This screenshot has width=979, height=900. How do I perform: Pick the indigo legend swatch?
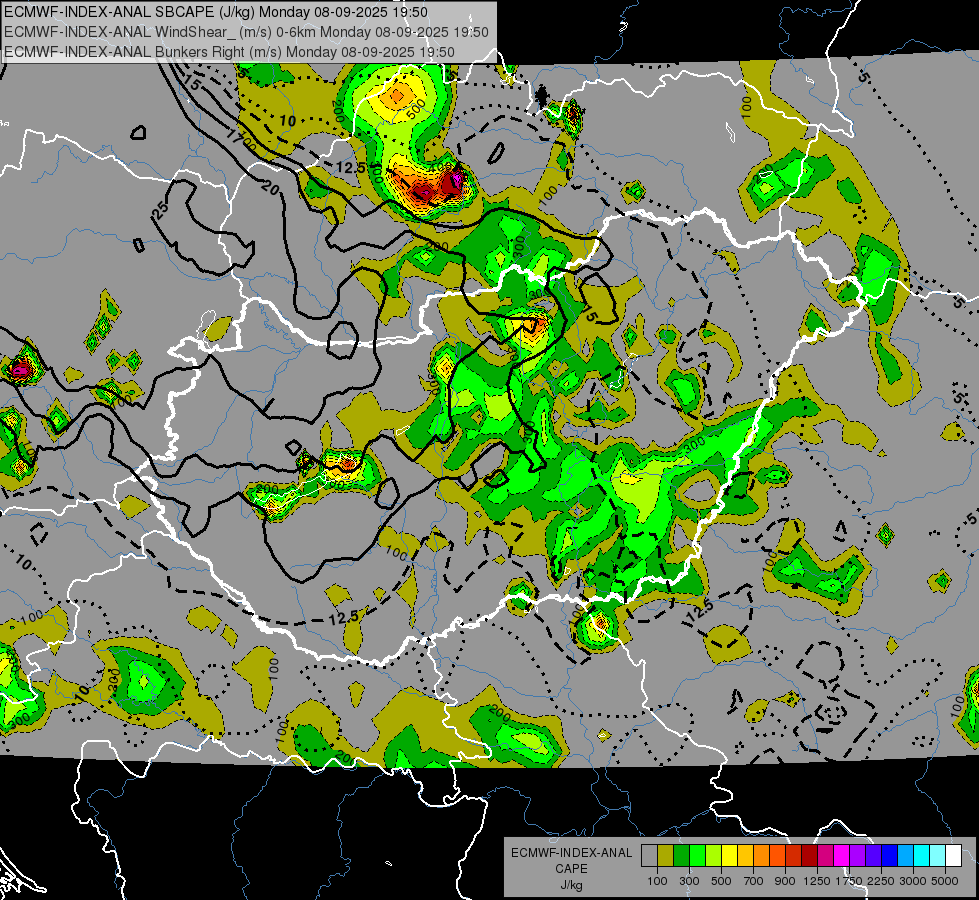(873, 856)
